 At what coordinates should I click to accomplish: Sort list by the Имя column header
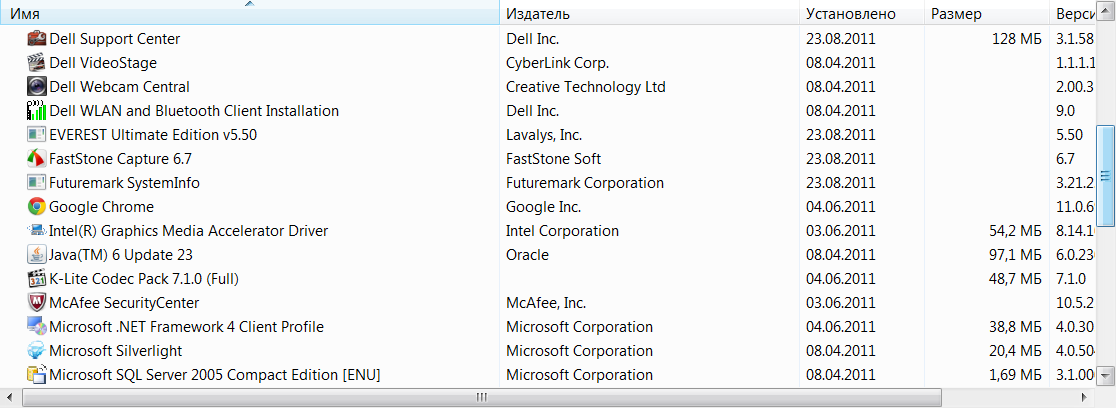pyautogui.click(x=248, y=14)
